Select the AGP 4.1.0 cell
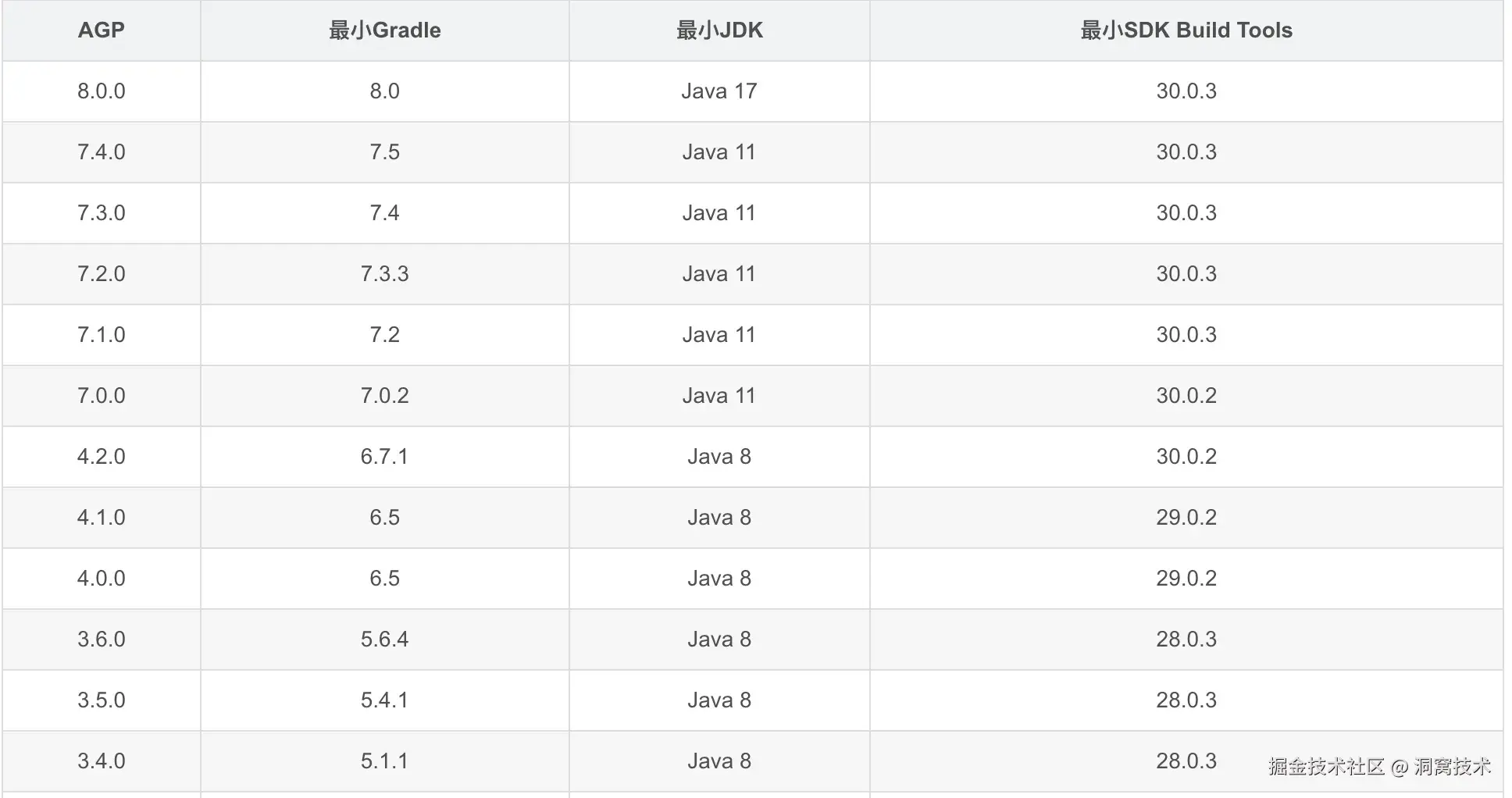This screenshot has height=798, width=1512. (x=102, y=518)
